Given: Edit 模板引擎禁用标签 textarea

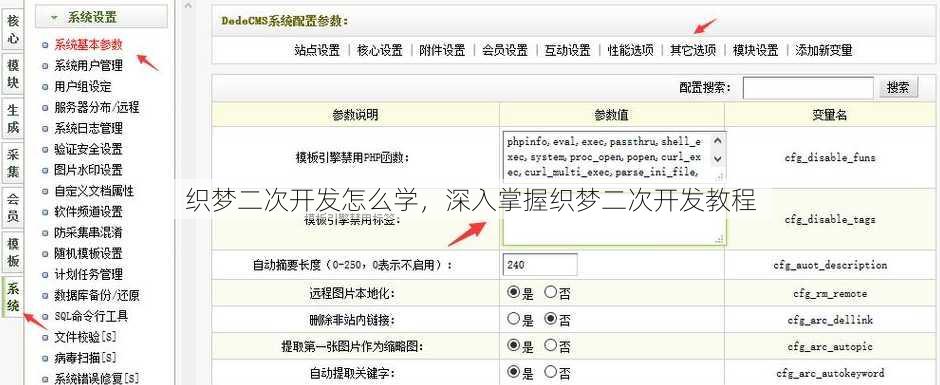Looking at the screenshot, I should coord(614,219).
